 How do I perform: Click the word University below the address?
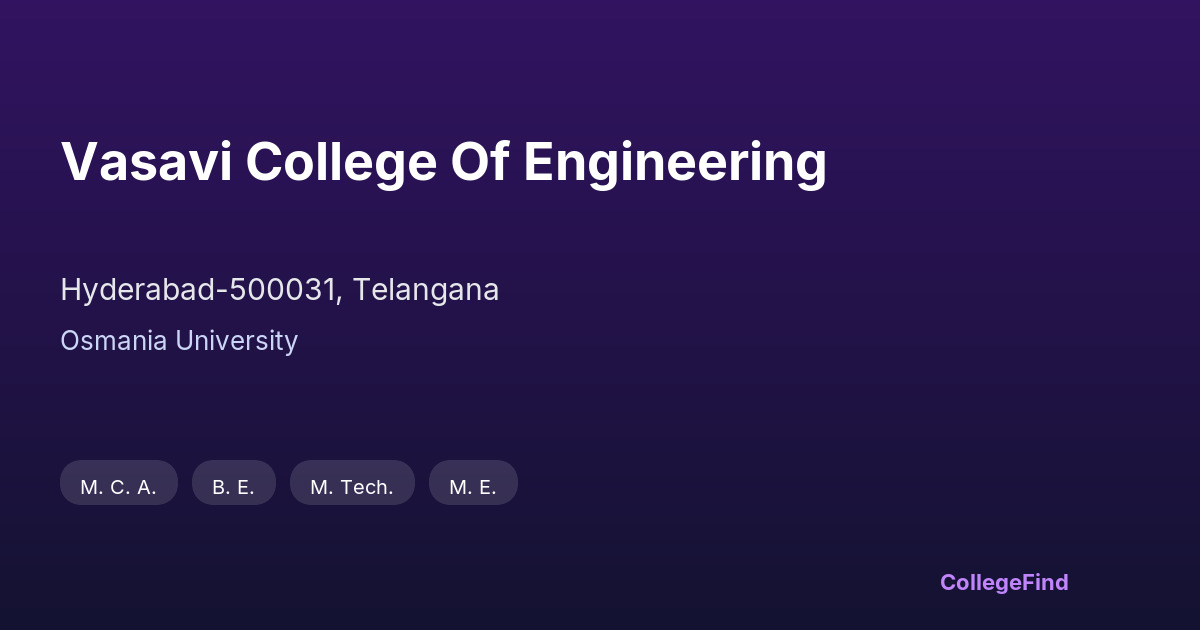click(x=237, y=341)
